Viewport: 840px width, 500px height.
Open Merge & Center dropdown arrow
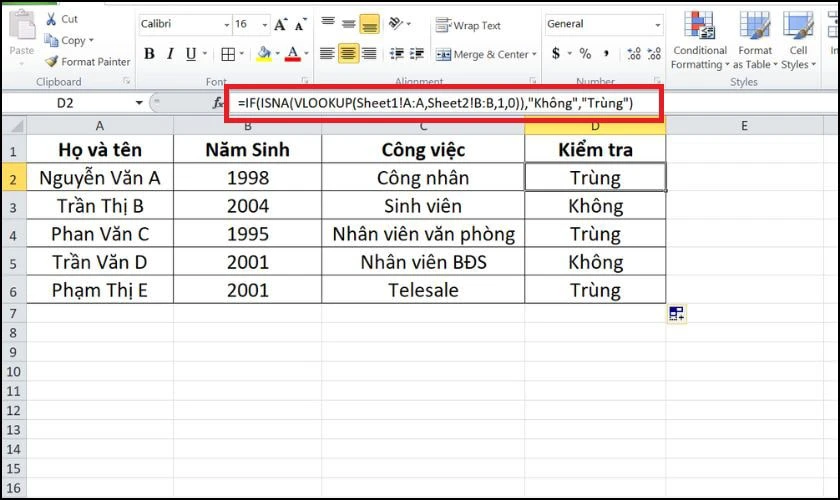click(x=534, y=54)
